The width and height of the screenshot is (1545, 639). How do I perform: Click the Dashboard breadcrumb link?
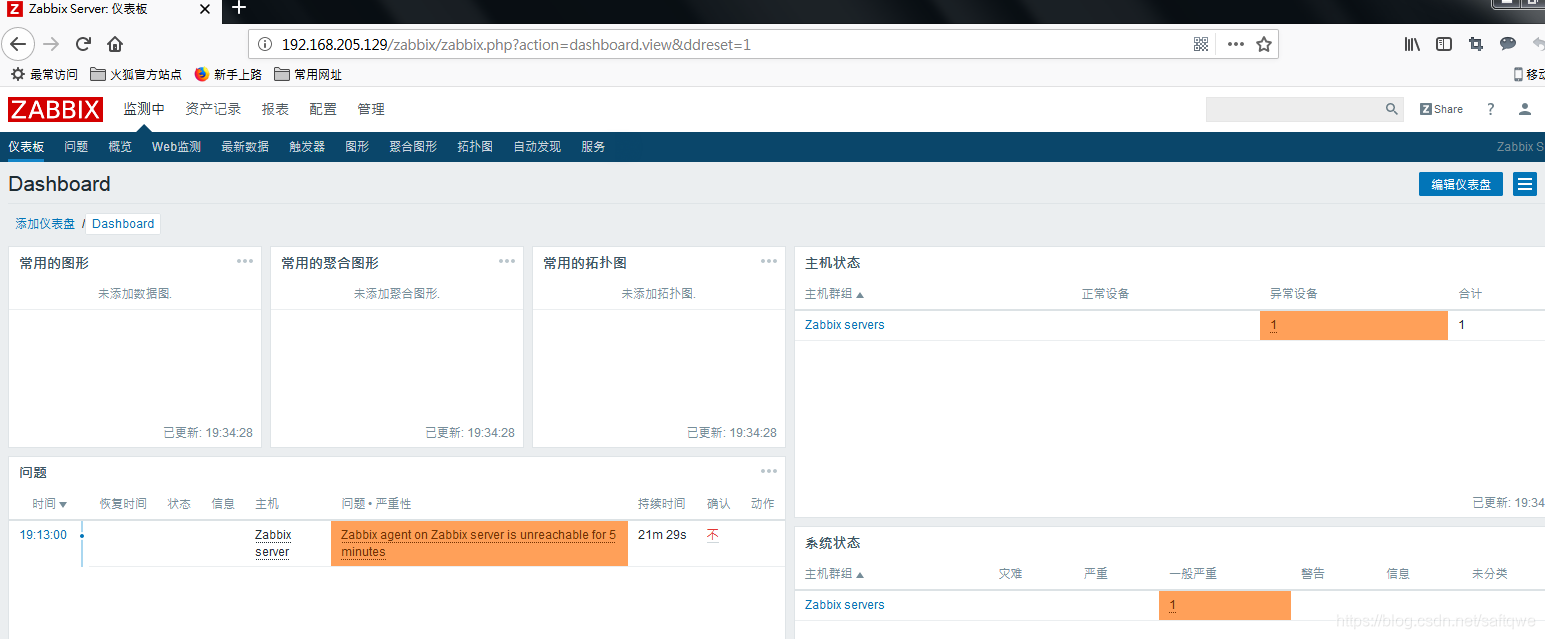pyautogui.click(x=123, y=224)
